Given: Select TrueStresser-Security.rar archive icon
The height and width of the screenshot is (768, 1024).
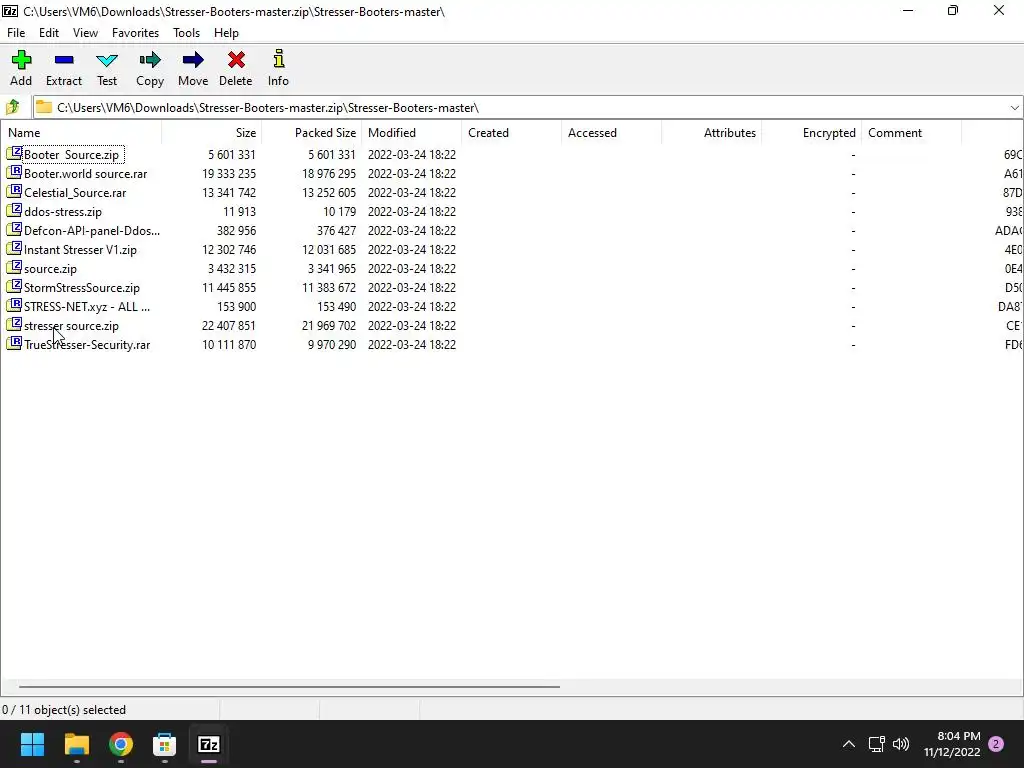Looking at the screenshot, I should click(14, 344).
